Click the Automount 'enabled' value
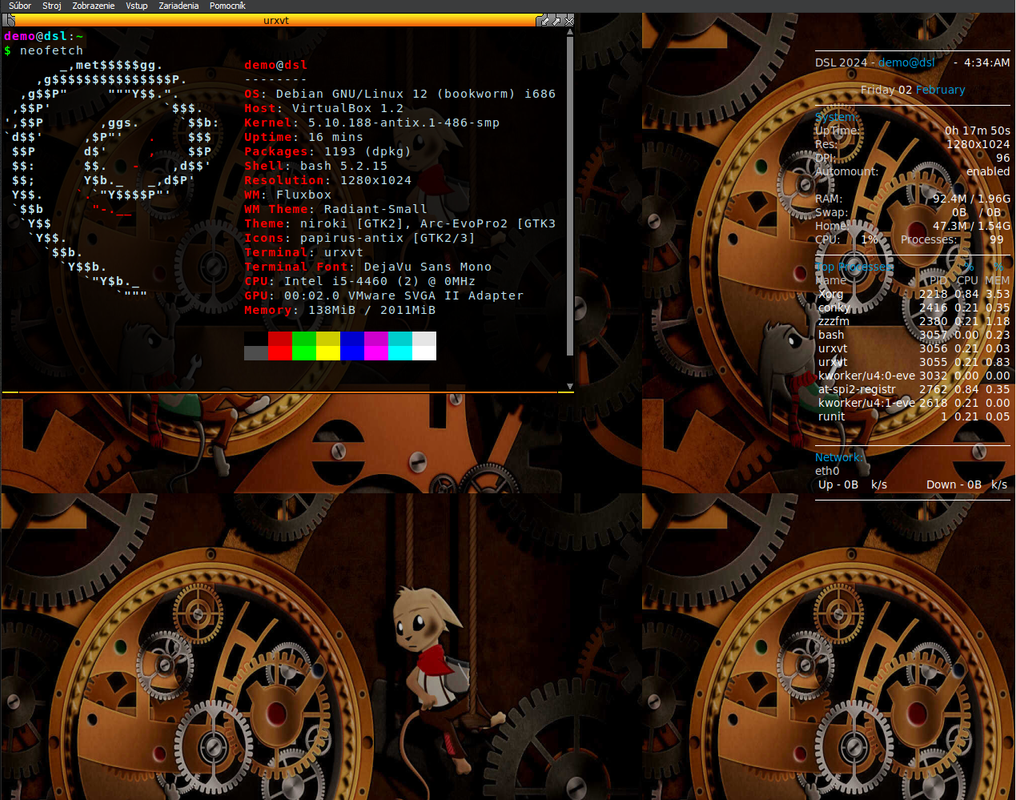 988,172
